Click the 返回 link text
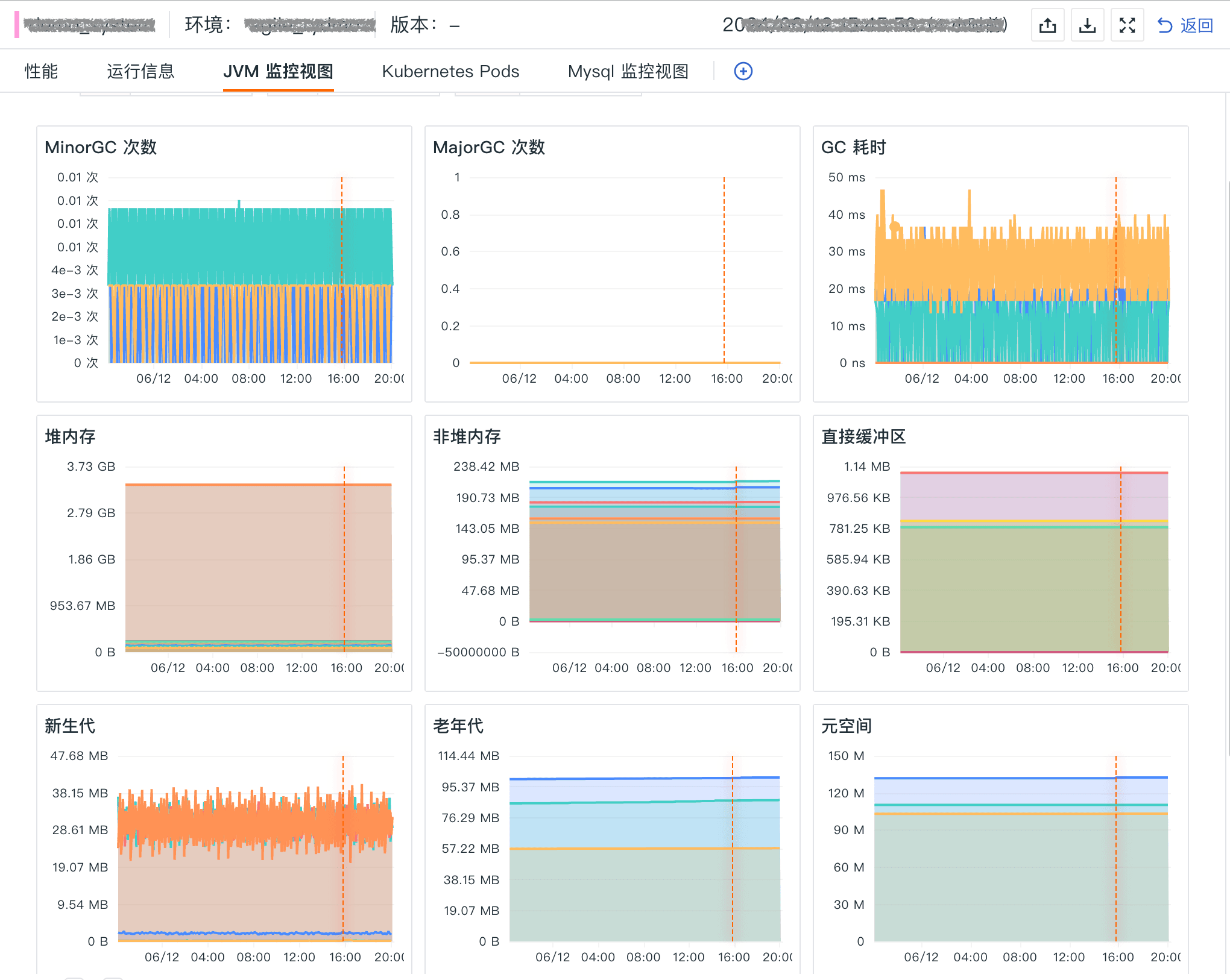 1196,25
